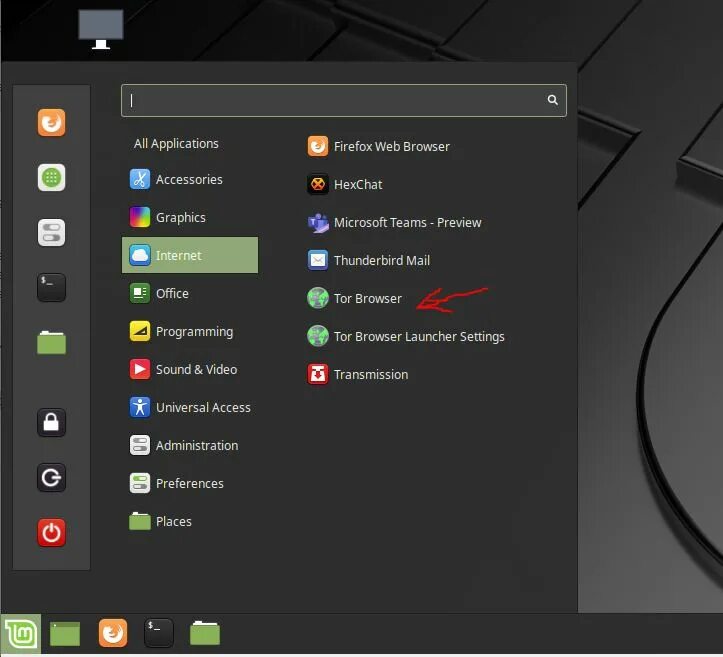Launch Firefox Web Browser from the list
The image size is (723, 657).
click(378, 146)
